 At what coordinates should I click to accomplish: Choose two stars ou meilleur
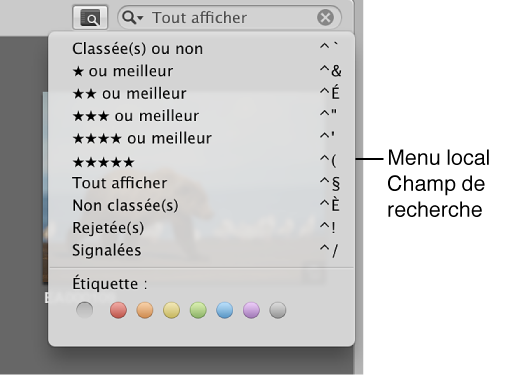pyautogui.click(x=201, y=93)
